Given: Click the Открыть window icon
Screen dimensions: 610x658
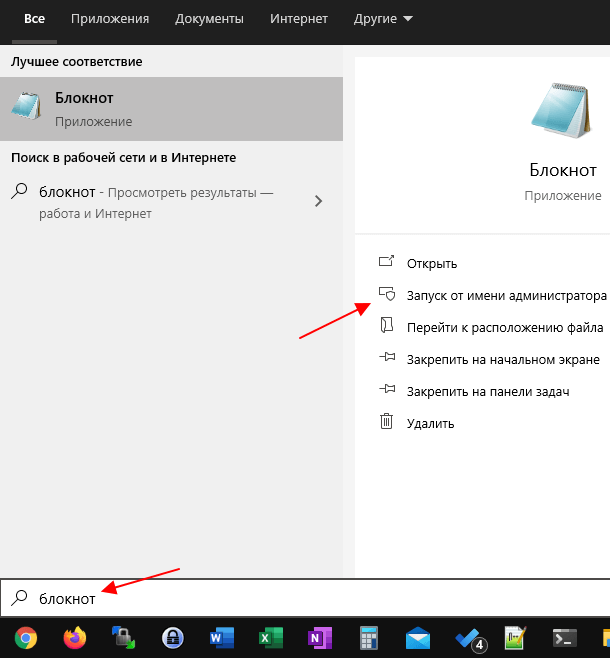Looking at the screenshot, I should click(386, 261).
